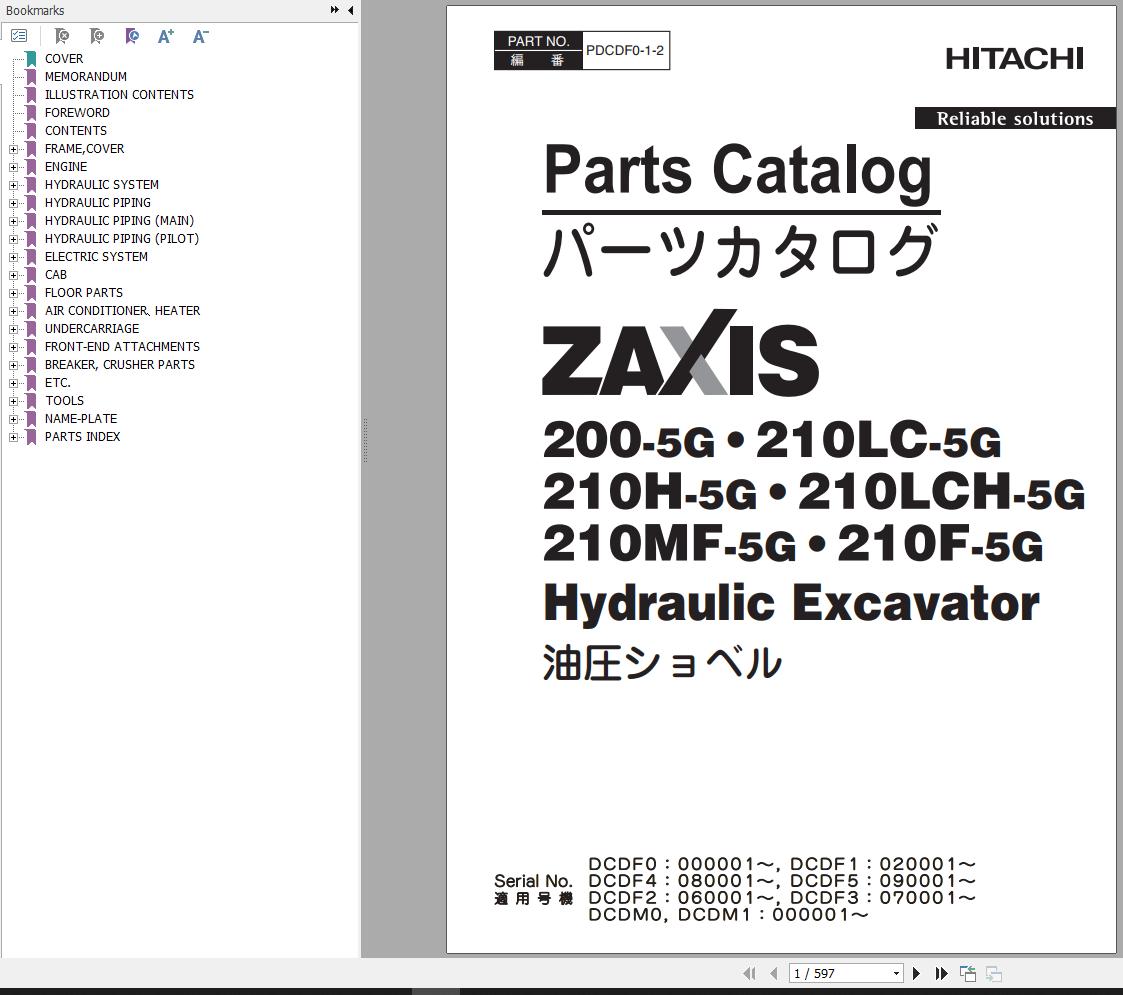
Task: Select the HYDRAULIC SYSTEM bookmark label
Action: click(x=102, y=185)
